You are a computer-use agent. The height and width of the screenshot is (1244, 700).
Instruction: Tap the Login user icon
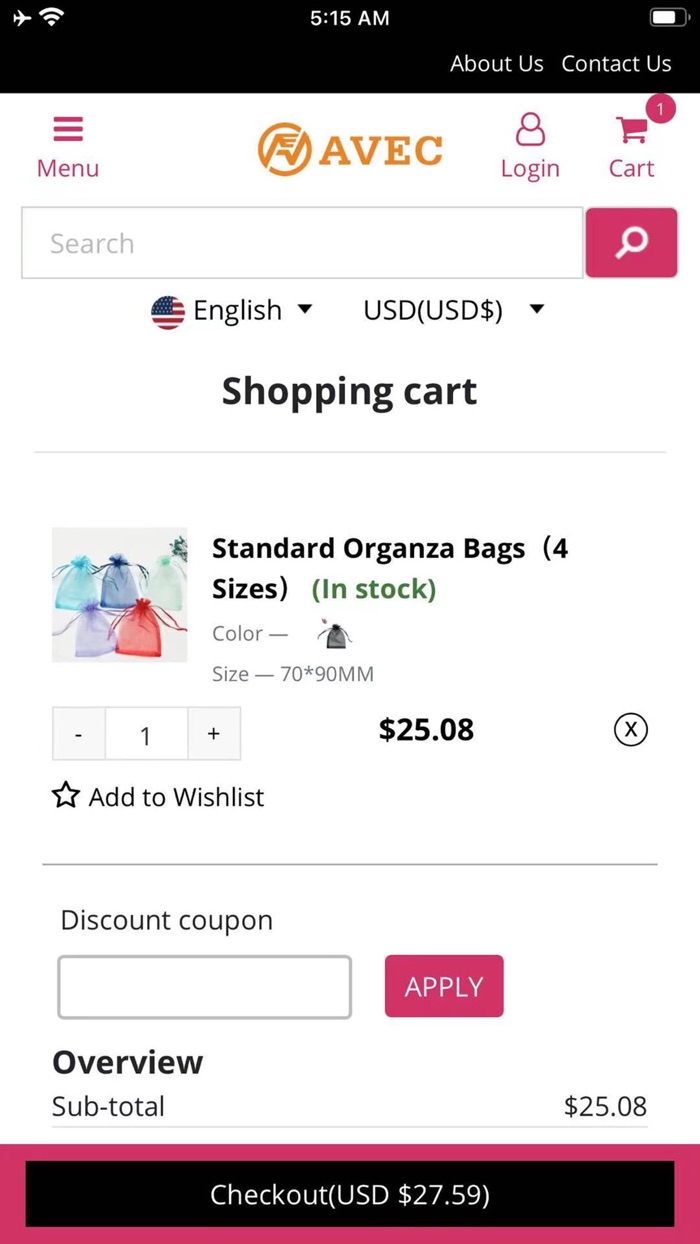point(530,131)
